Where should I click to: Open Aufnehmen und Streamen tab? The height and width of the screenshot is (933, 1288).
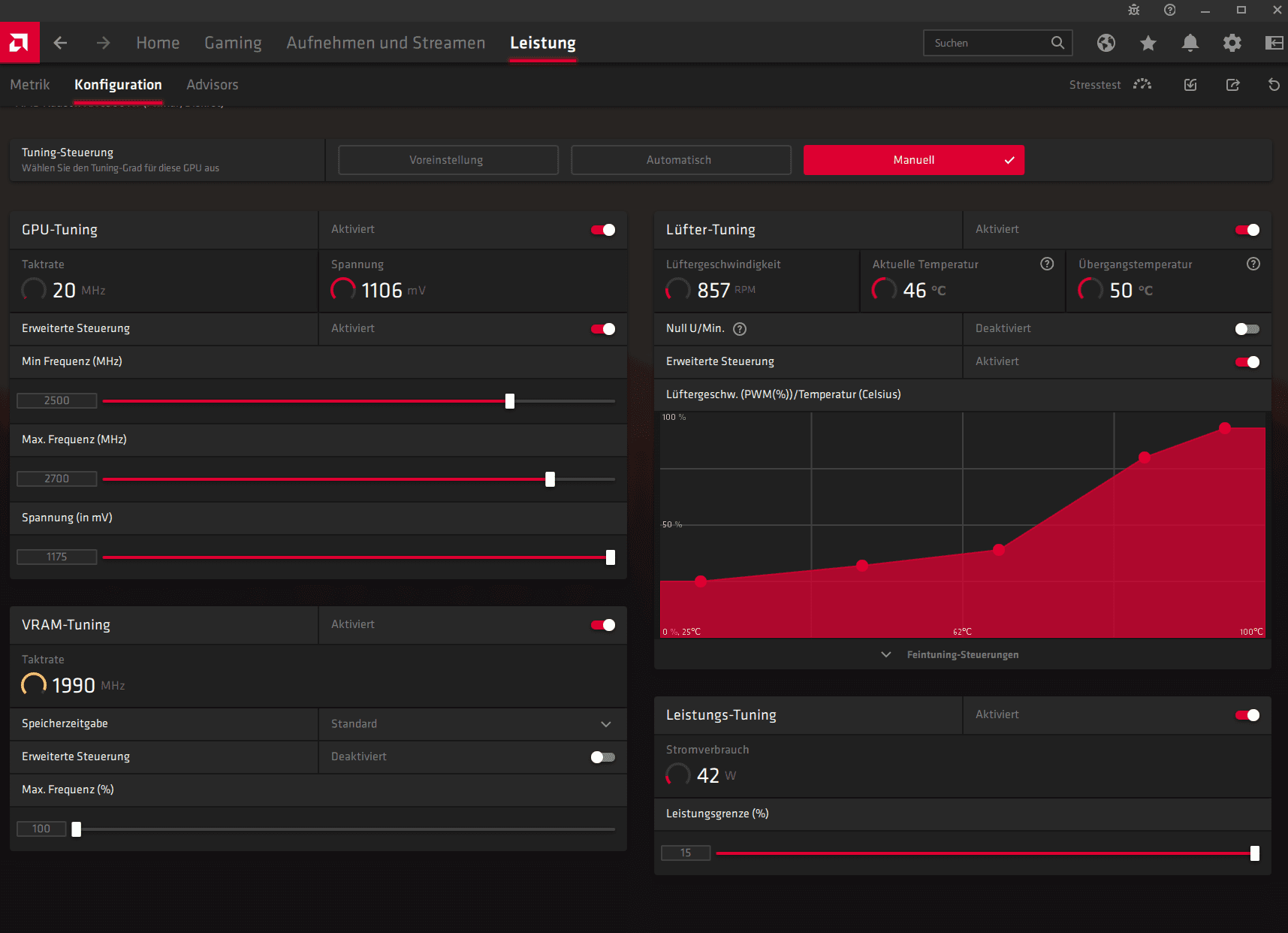click(x=385, y=43)
